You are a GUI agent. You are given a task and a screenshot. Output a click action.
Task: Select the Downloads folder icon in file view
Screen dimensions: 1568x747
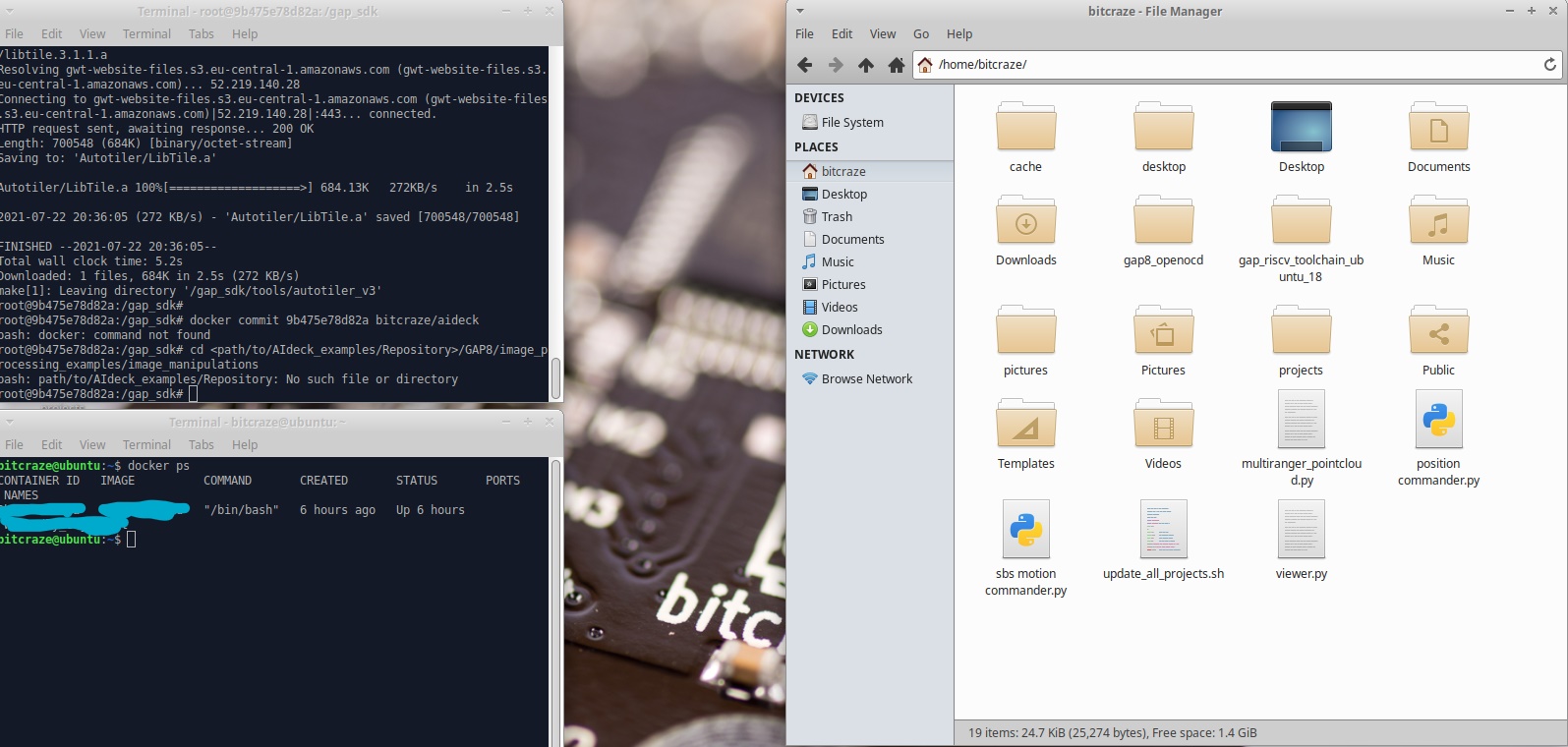point(1025,220)
